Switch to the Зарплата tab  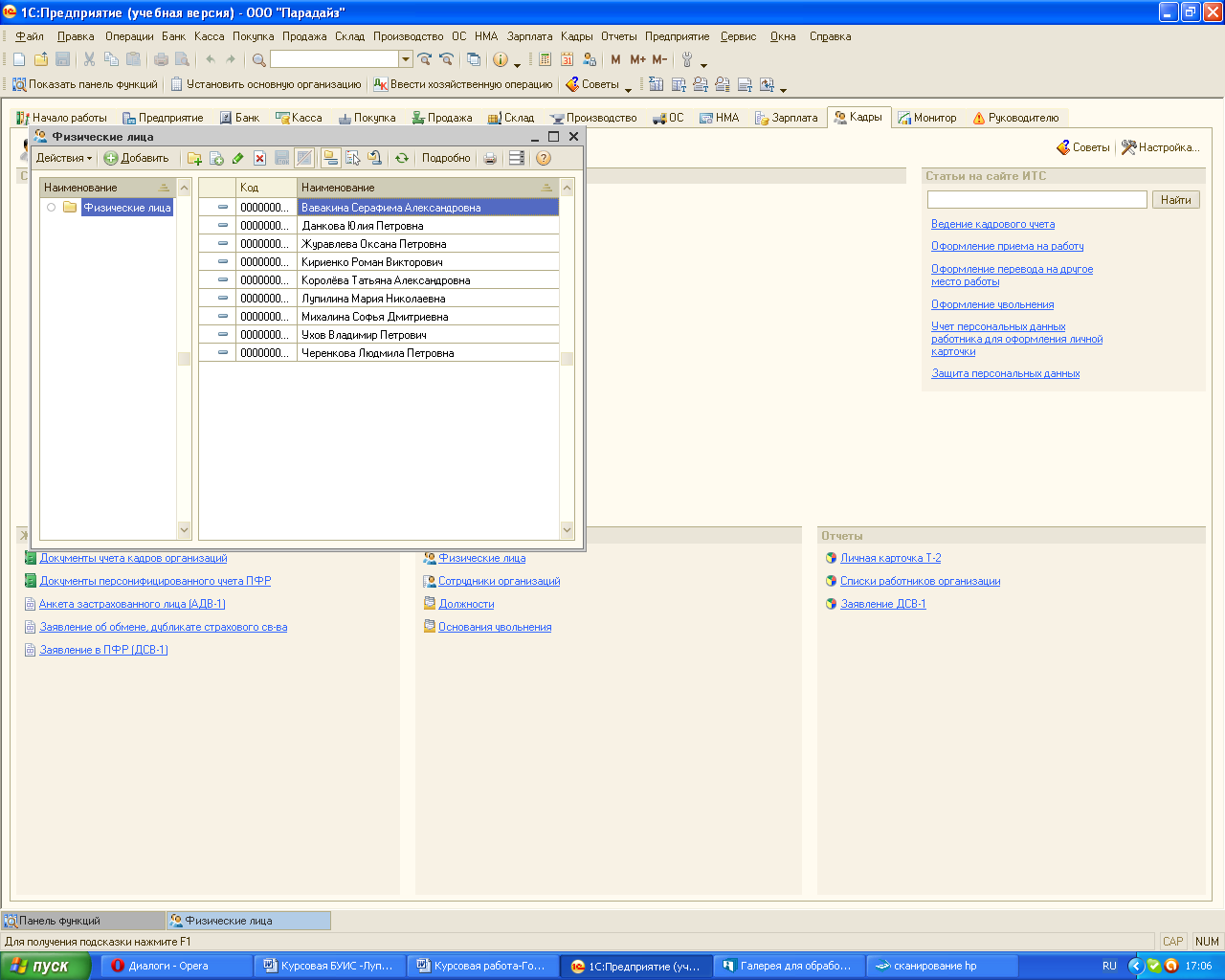[x=787, y=118]
